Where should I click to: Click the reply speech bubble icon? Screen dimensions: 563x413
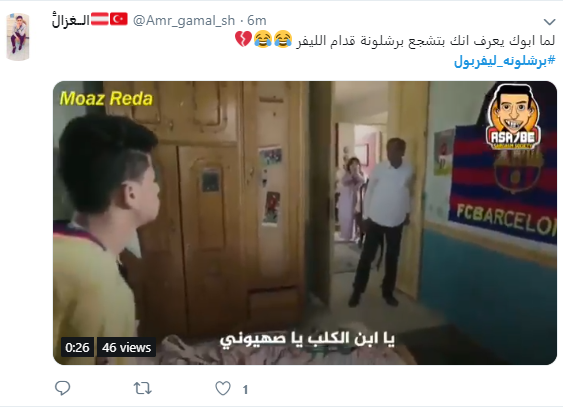pyautogui.click(x=62, y=388)
